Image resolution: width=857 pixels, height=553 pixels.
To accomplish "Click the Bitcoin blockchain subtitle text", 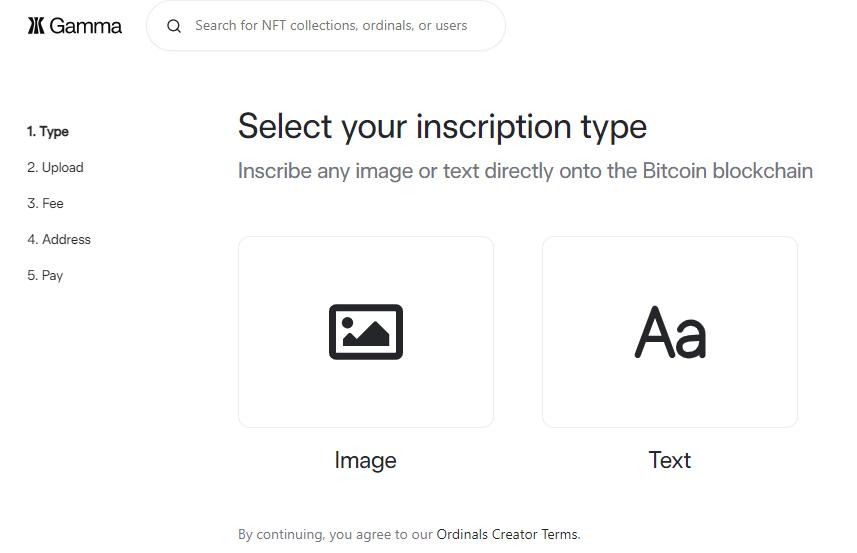I will point(525,171).
